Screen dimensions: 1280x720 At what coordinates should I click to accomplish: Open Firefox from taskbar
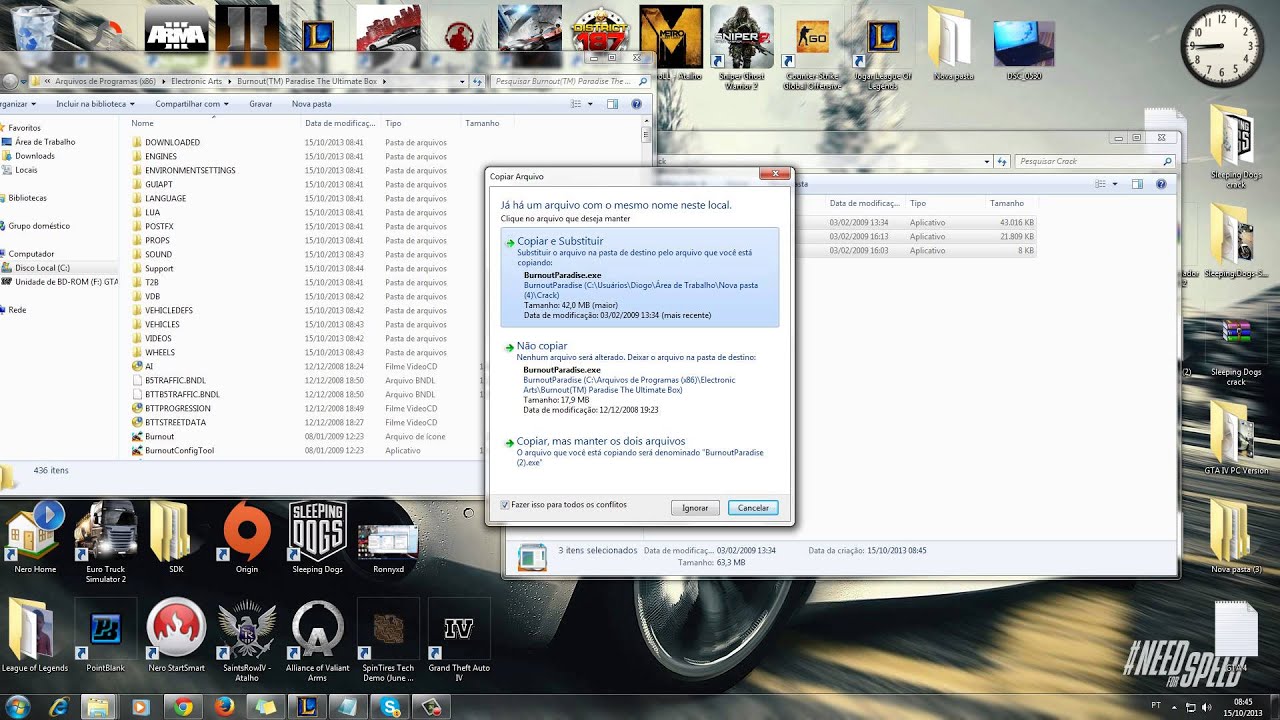coord(224,707)
